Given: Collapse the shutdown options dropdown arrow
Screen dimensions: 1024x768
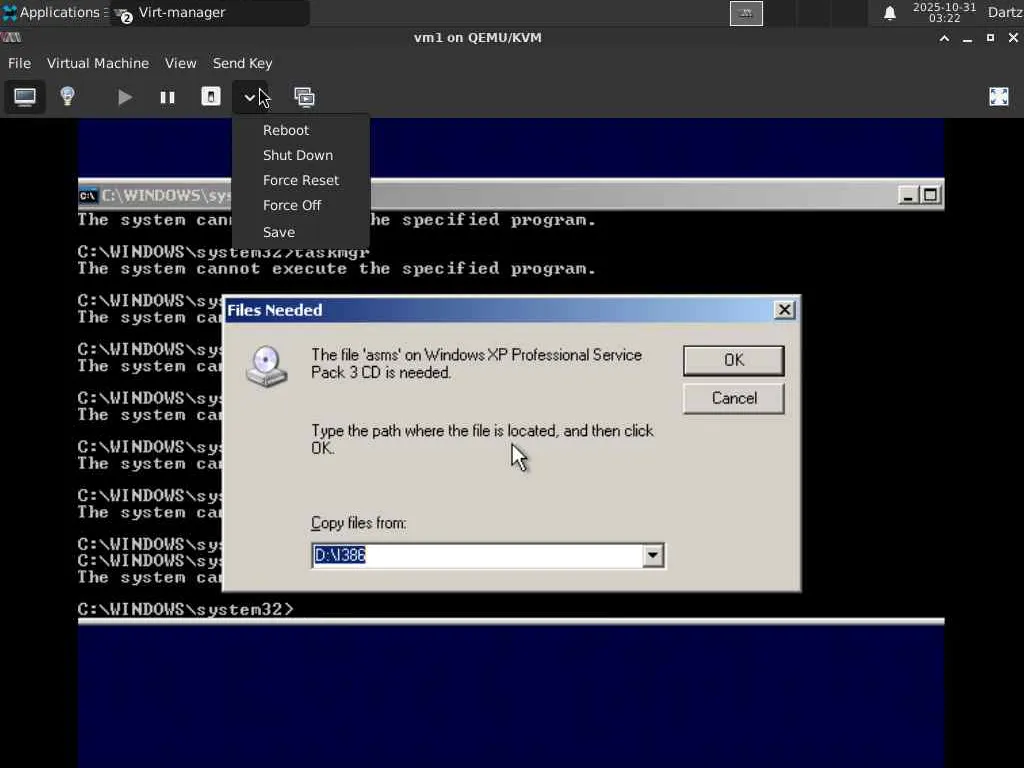Looking at the screenshot, I should coord(249,97).
